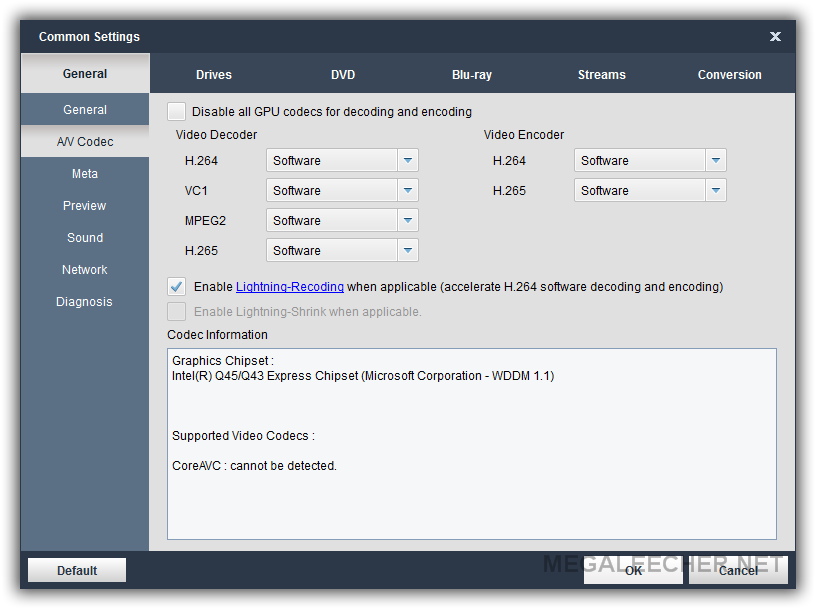Select Network in the sidebar
This screenshot has height=609, width=816.
click(85, 270)
